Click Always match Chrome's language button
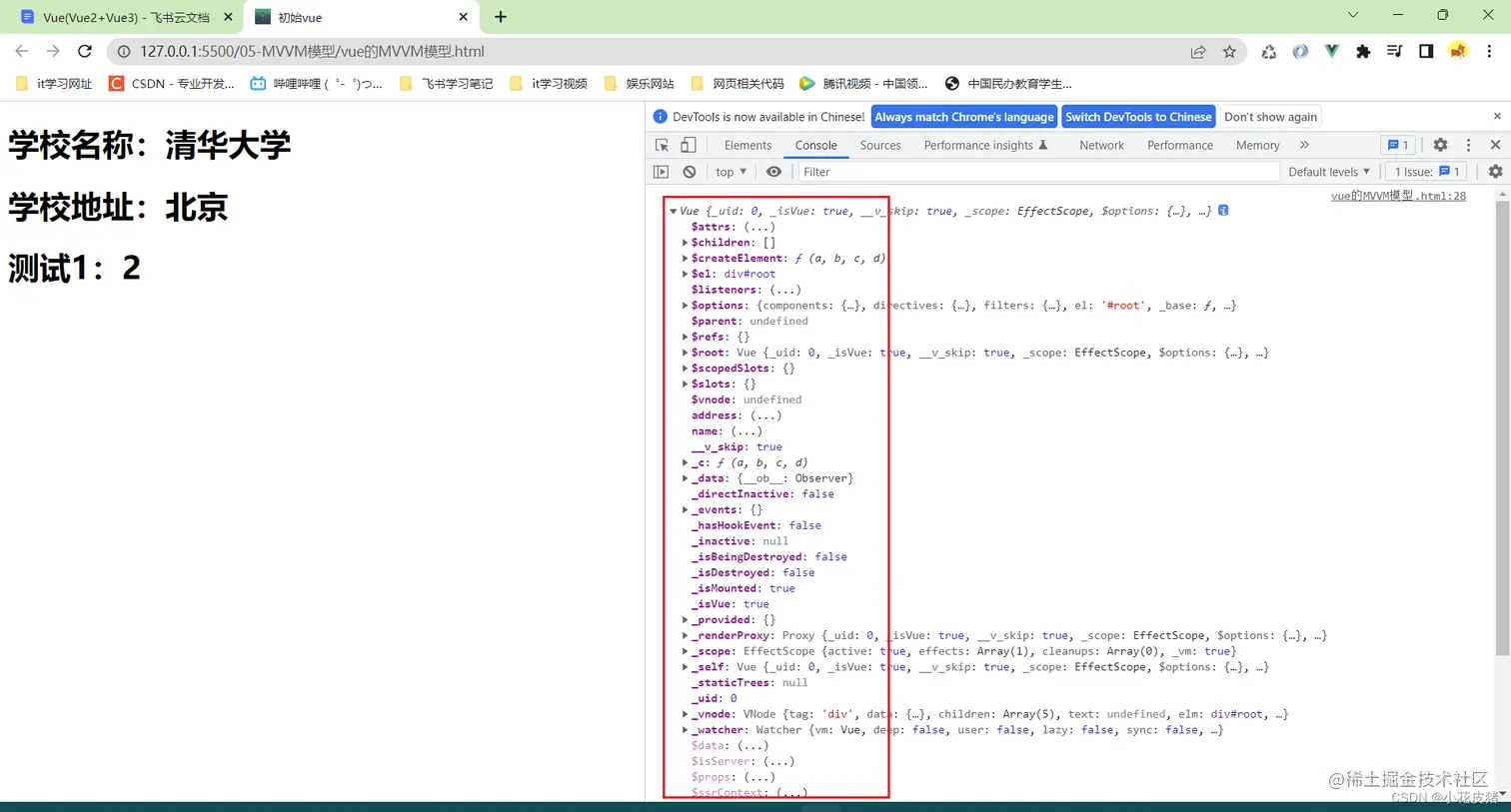 coord(964,117)
